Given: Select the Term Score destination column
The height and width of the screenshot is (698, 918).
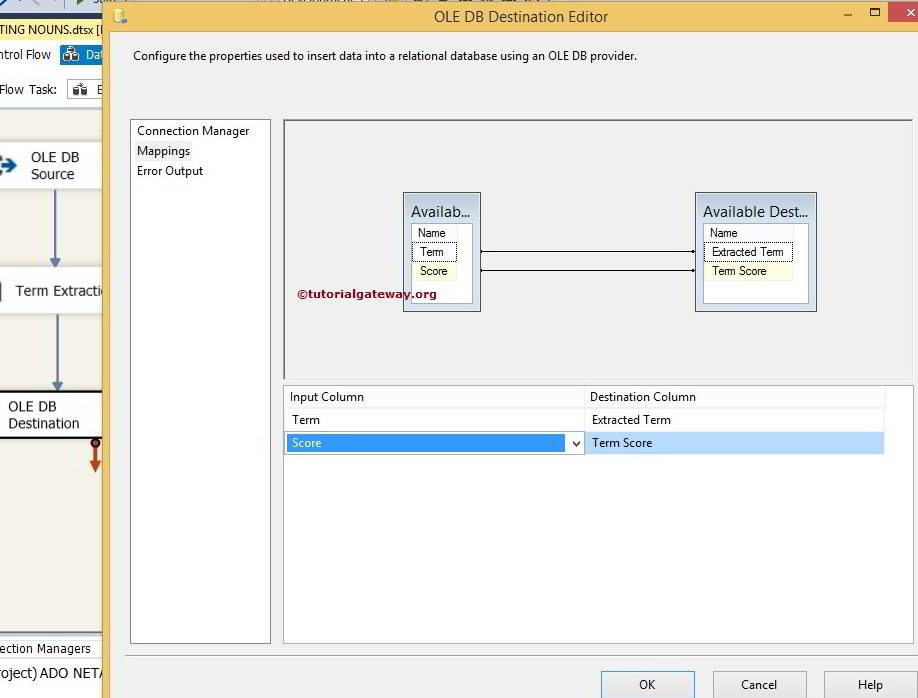Looking at the screenshot, I should 742,271.
